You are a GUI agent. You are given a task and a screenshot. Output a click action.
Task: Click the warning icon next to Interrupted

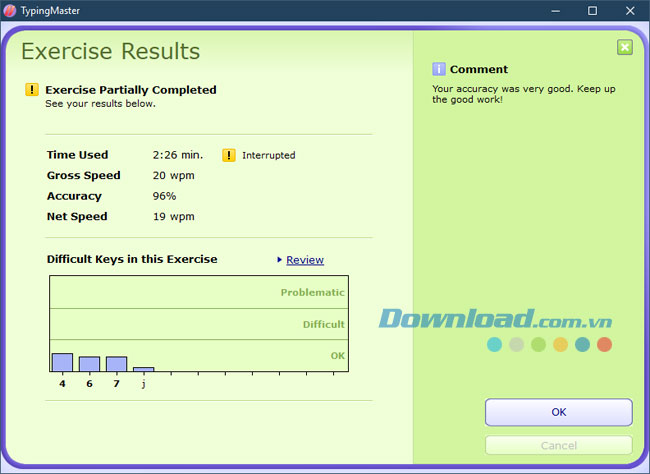[229, 155]
